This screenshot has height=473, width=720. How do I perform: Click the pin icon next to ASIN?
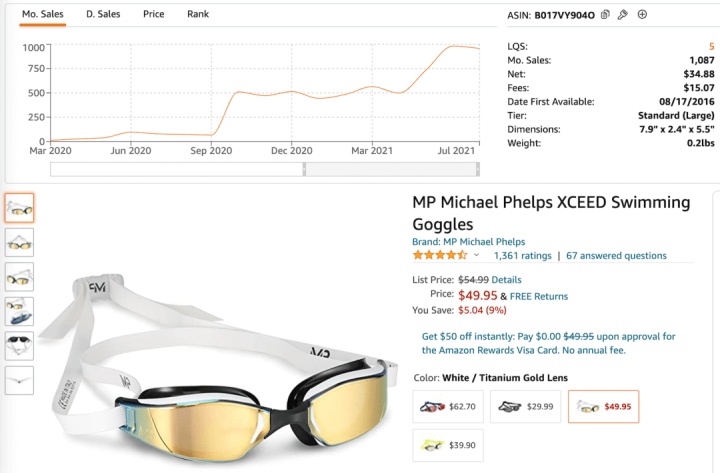click(x=622, y=15)
